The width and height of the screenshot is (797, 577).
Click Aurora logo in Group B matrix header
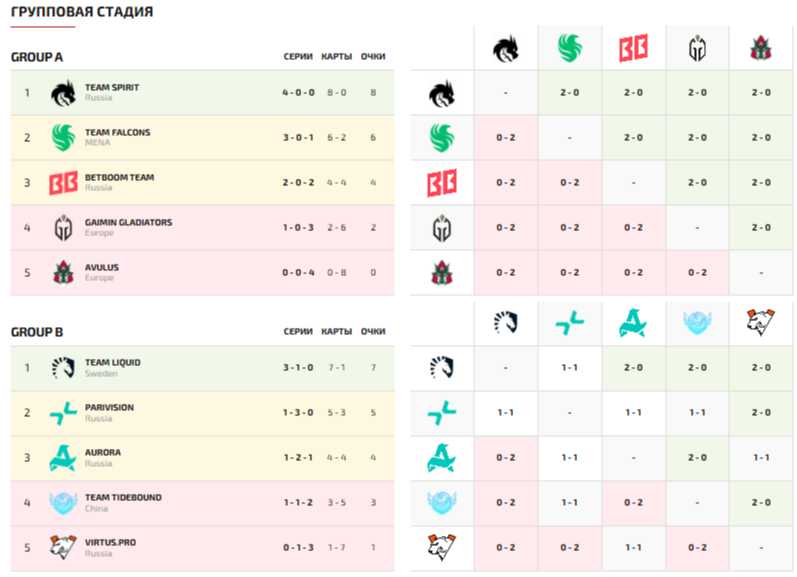[x=632, y=322]
